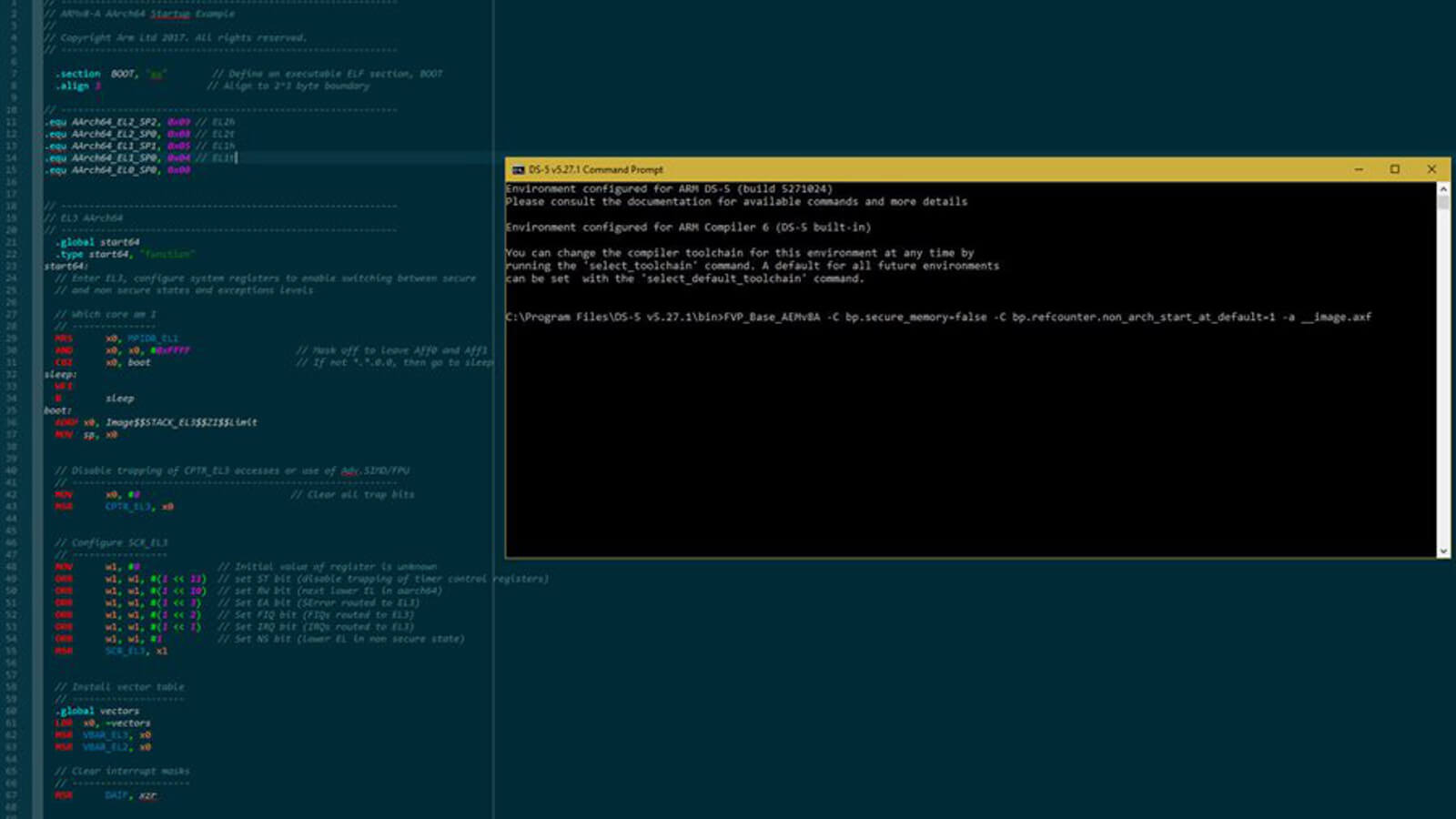Click the sleep: label in code

[60, 375]
